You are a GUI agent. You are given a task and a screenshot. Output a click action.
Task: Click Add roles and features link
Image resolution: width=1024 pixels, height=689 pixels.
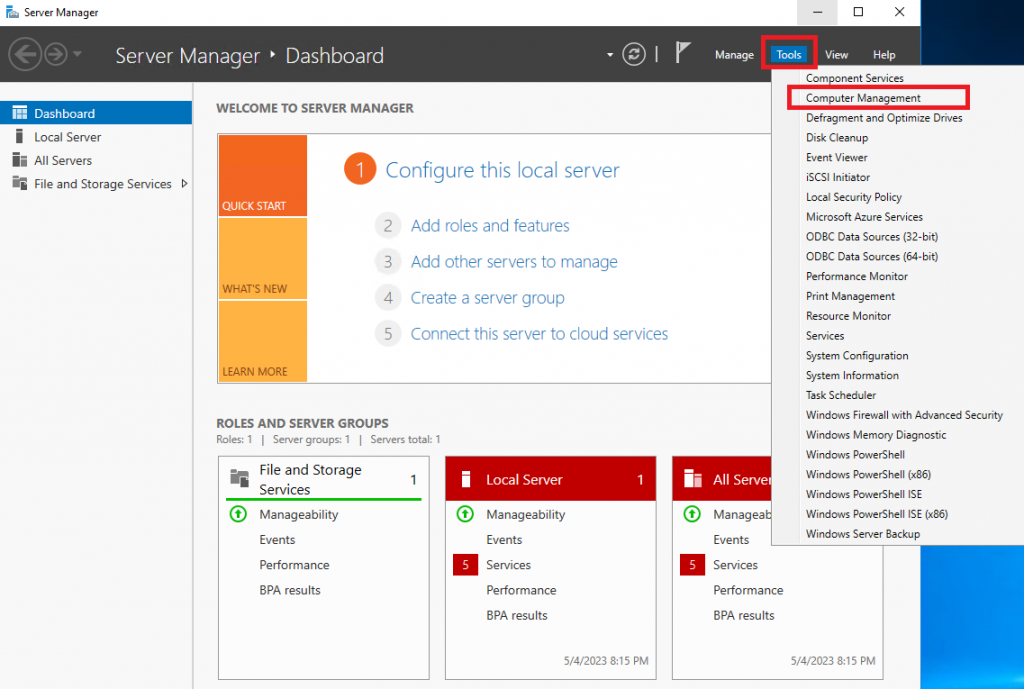[x=490, y=225]
